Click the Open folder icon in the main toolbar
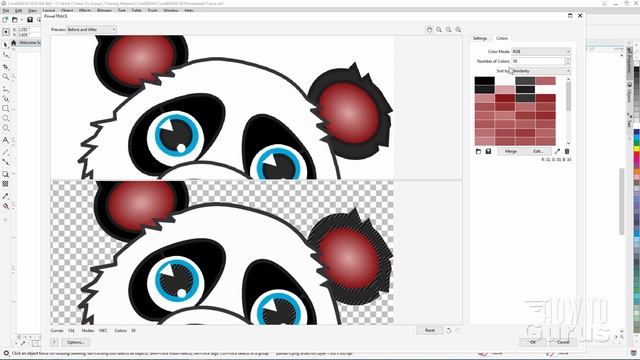 [x=15, y=20]
